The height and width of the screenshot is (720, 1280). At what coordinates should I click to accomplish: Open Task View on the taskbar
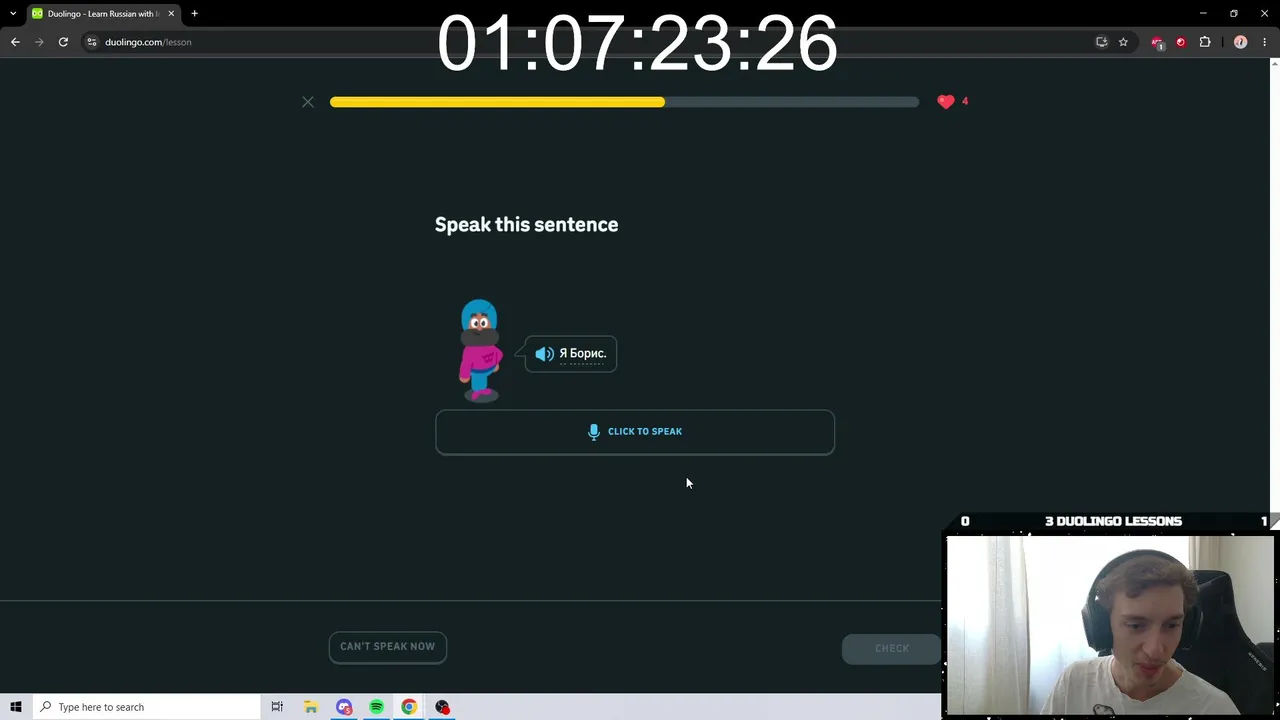click(x=277, y=707)
